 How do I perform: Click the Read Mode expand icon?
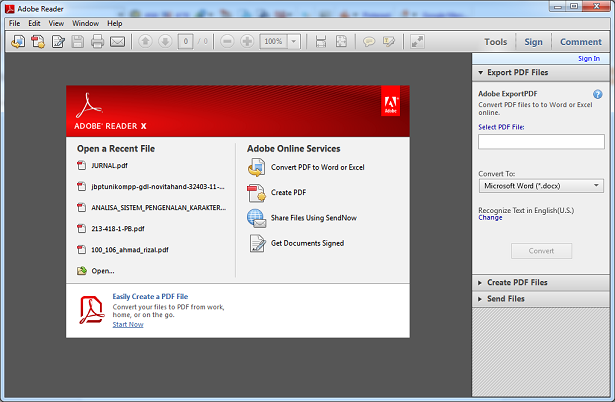(417, 41)
